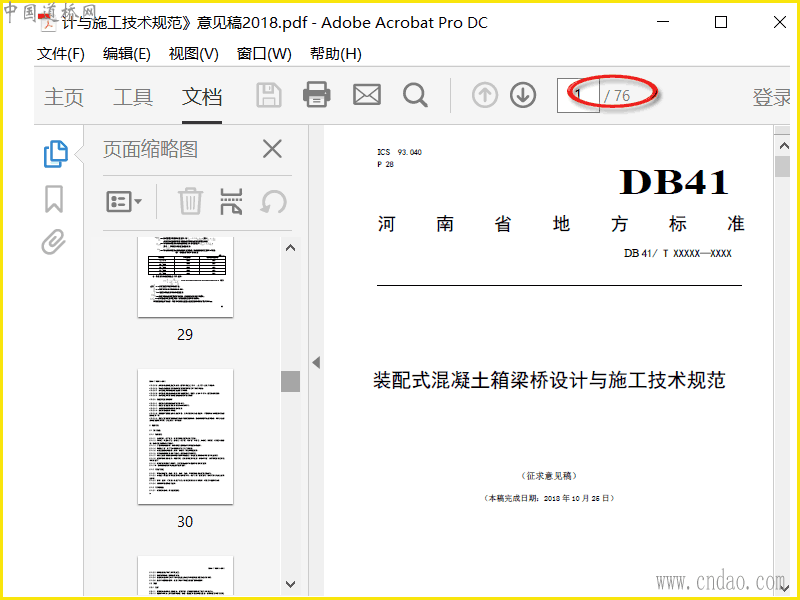This screenshot has height=600, width=800.
Task: Open the 文件(F) menu
Action: pyautogui.click(x=60, y=54)
